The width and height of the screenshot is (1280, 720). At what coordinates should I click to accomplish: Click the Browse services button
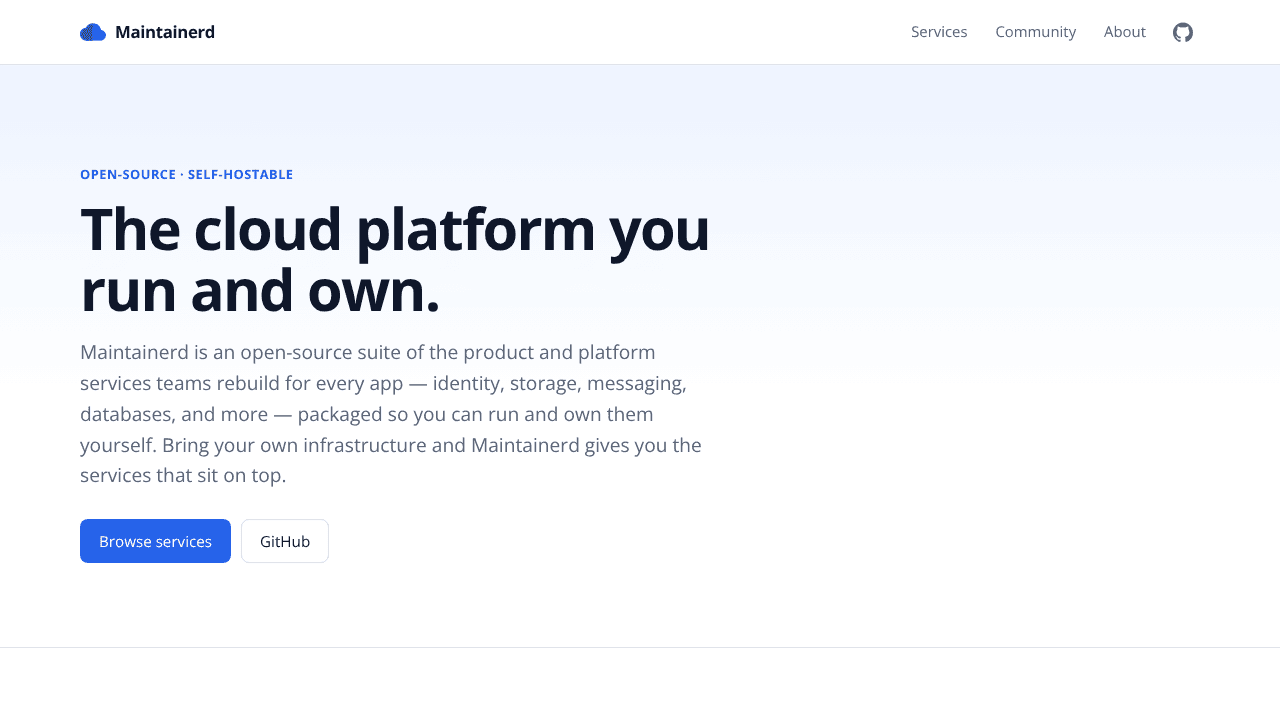pos(155,541)
